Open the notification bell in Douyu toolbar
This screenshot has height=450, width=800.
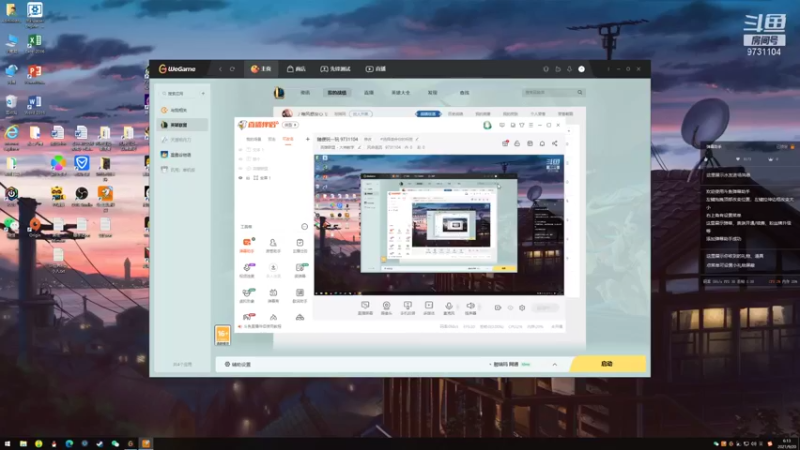542,144
